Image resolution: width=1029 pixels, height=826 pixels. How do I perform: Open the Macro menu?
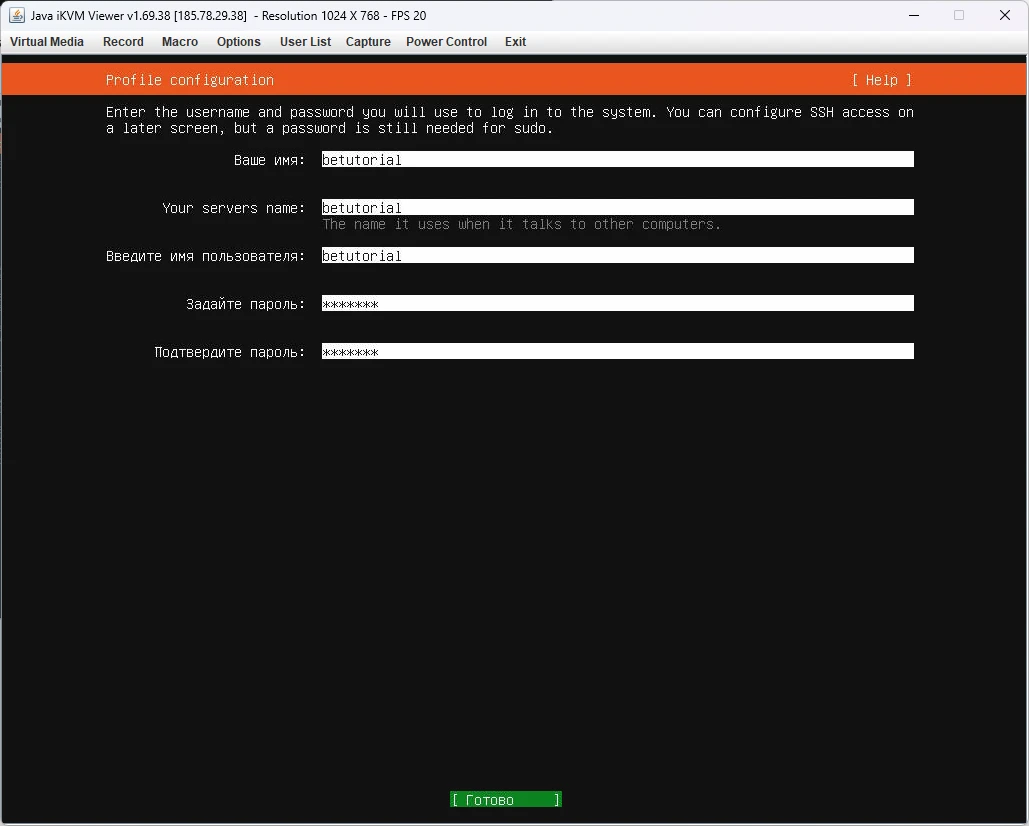click(x=180, y=42)
